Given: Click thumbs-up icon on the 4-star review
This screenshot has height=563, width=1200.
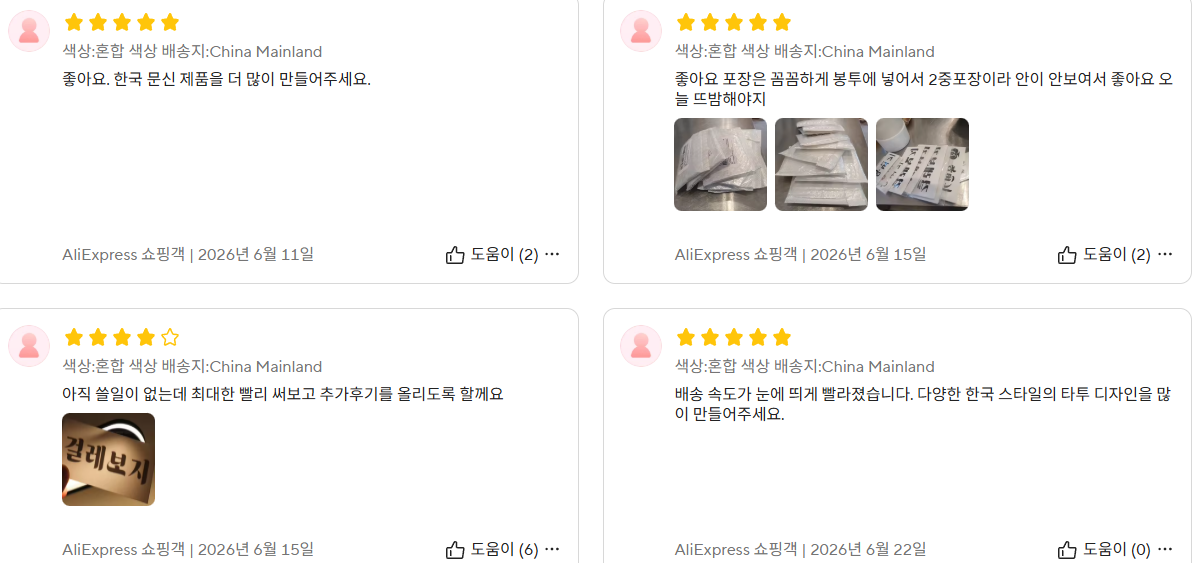Looking at the screenshot, I should 455,549.
